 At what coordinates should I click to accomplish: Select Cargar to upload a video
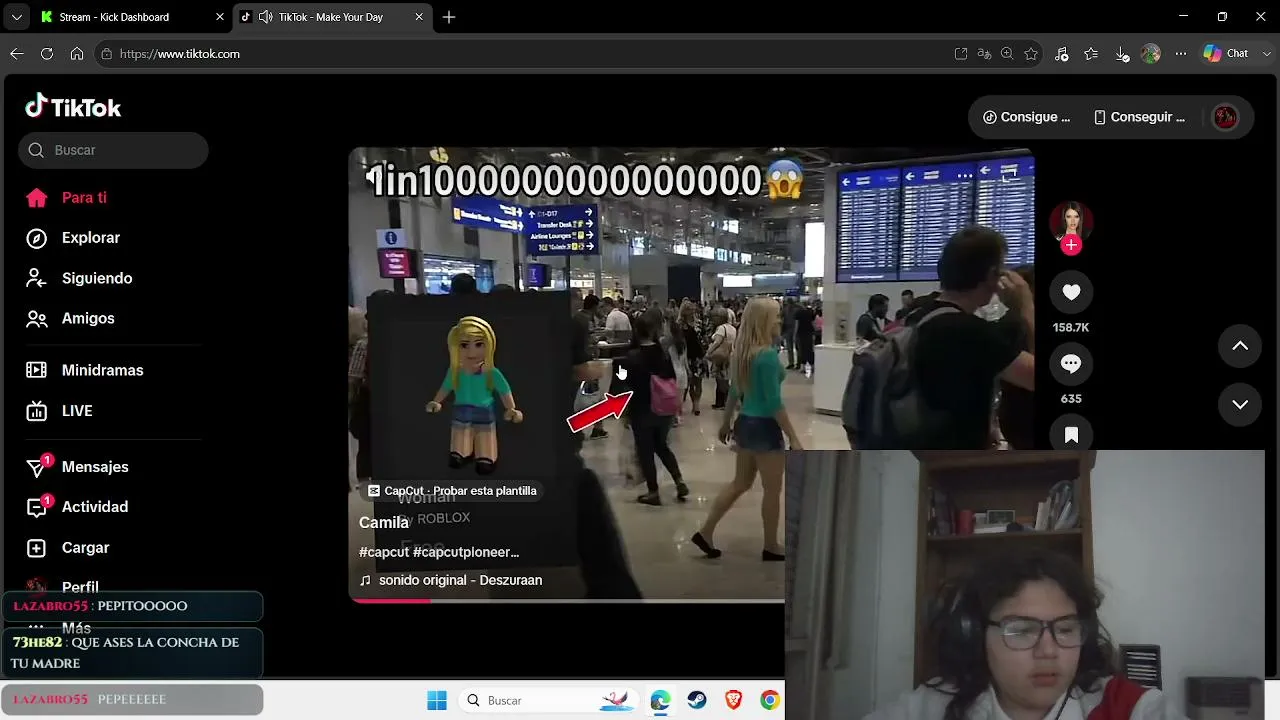point(85,548)
